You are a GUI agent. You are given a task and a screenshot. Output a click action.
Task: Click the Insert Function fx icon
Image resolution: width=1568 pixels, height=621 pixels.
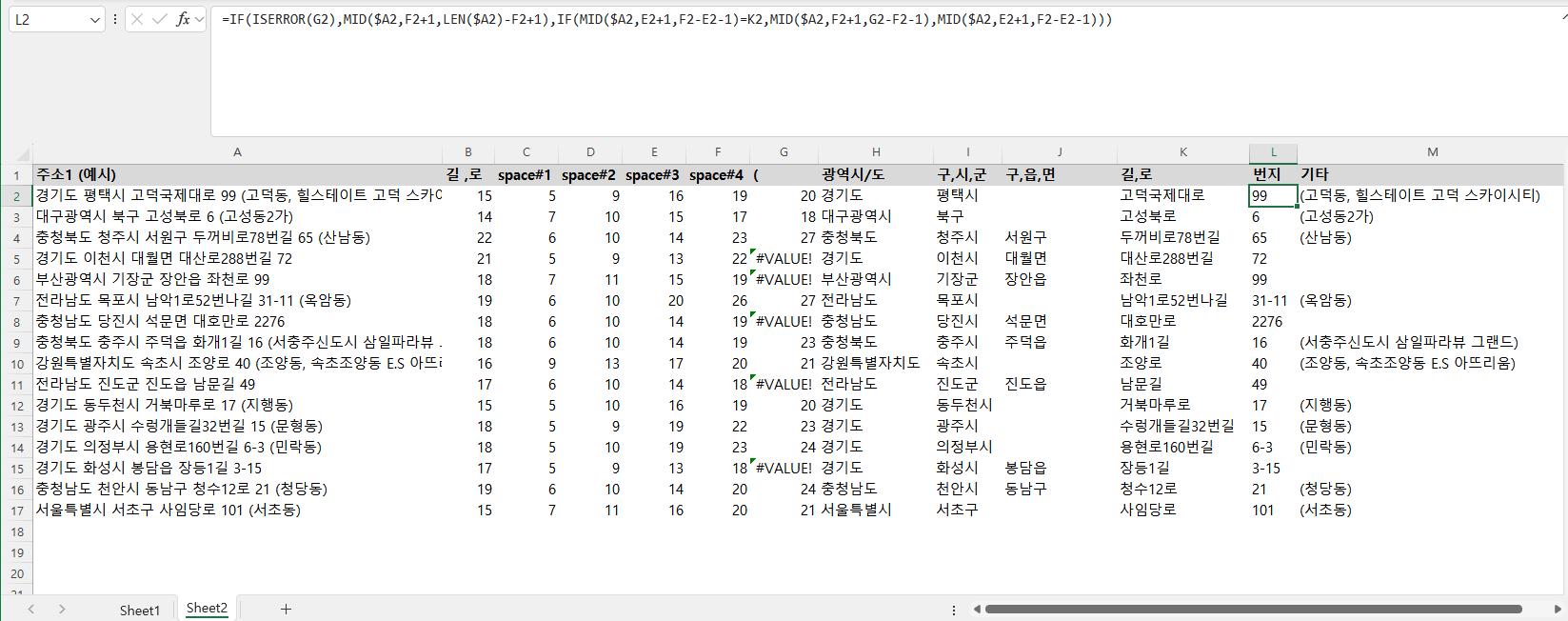pos(182,19)
